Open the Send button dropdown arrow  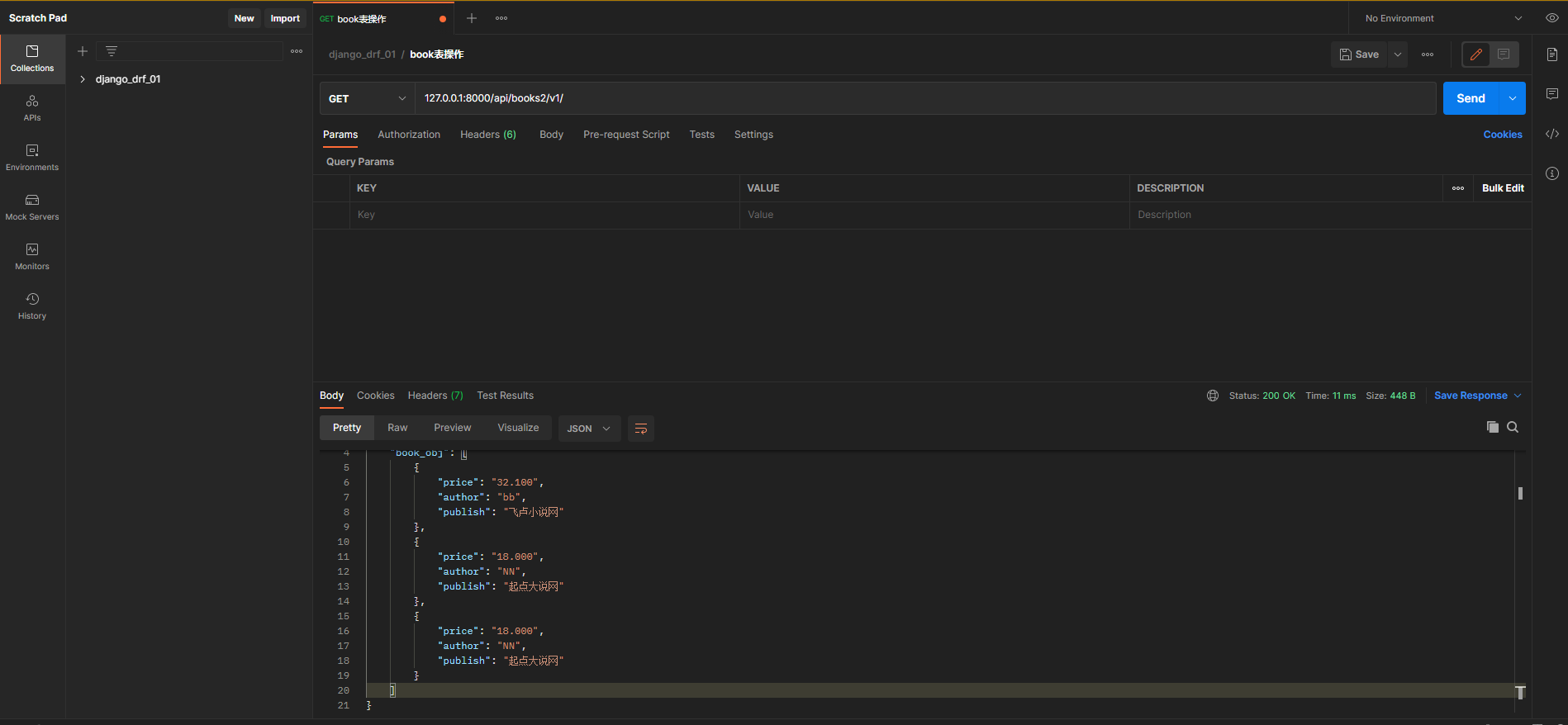coord(1513,98)
